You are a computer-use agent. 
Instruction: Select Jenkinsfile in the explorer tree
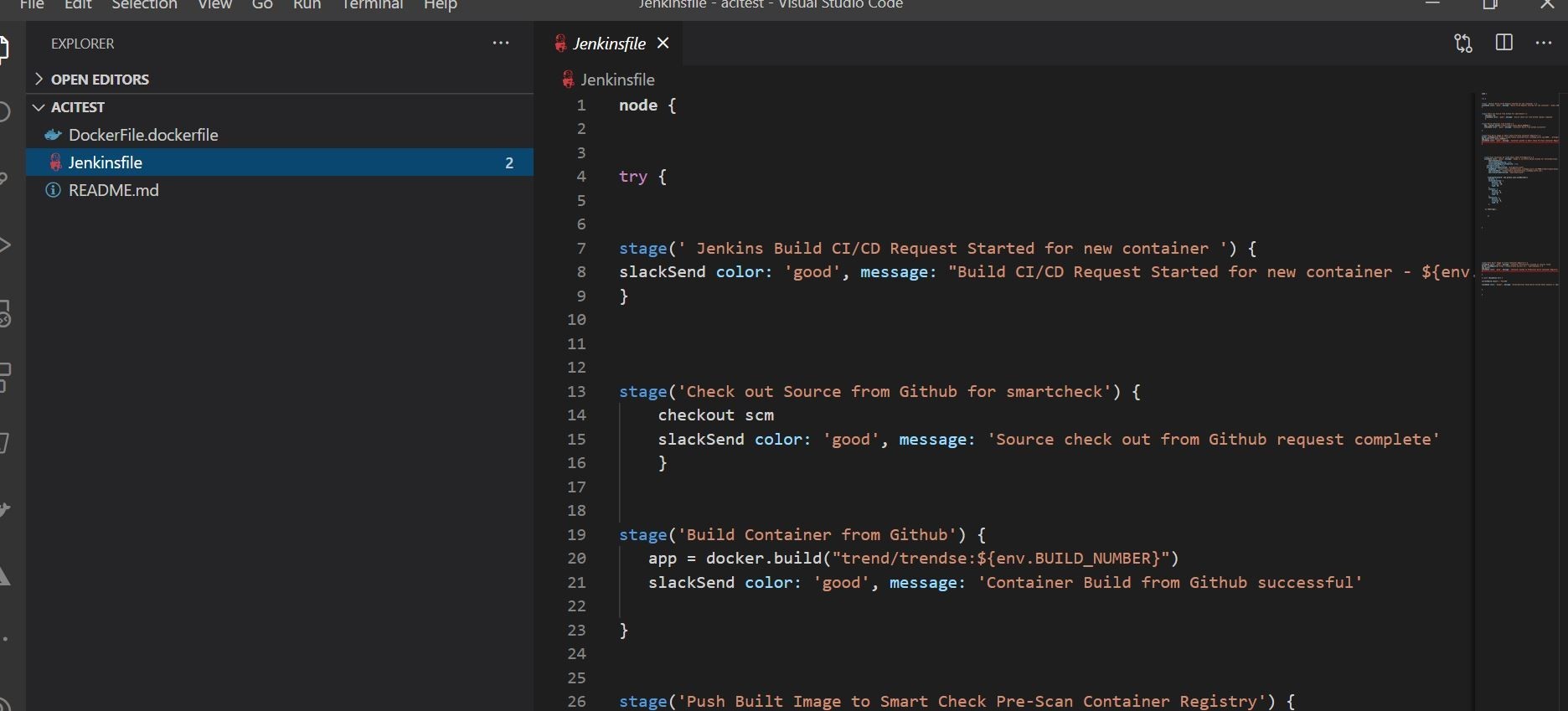point(280,162)
